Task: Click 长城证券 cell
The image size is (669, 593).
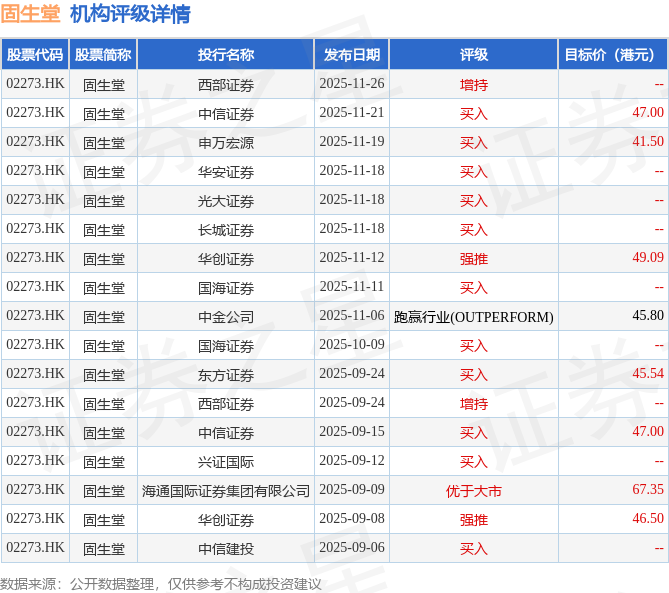Action: tap(226, 230)
